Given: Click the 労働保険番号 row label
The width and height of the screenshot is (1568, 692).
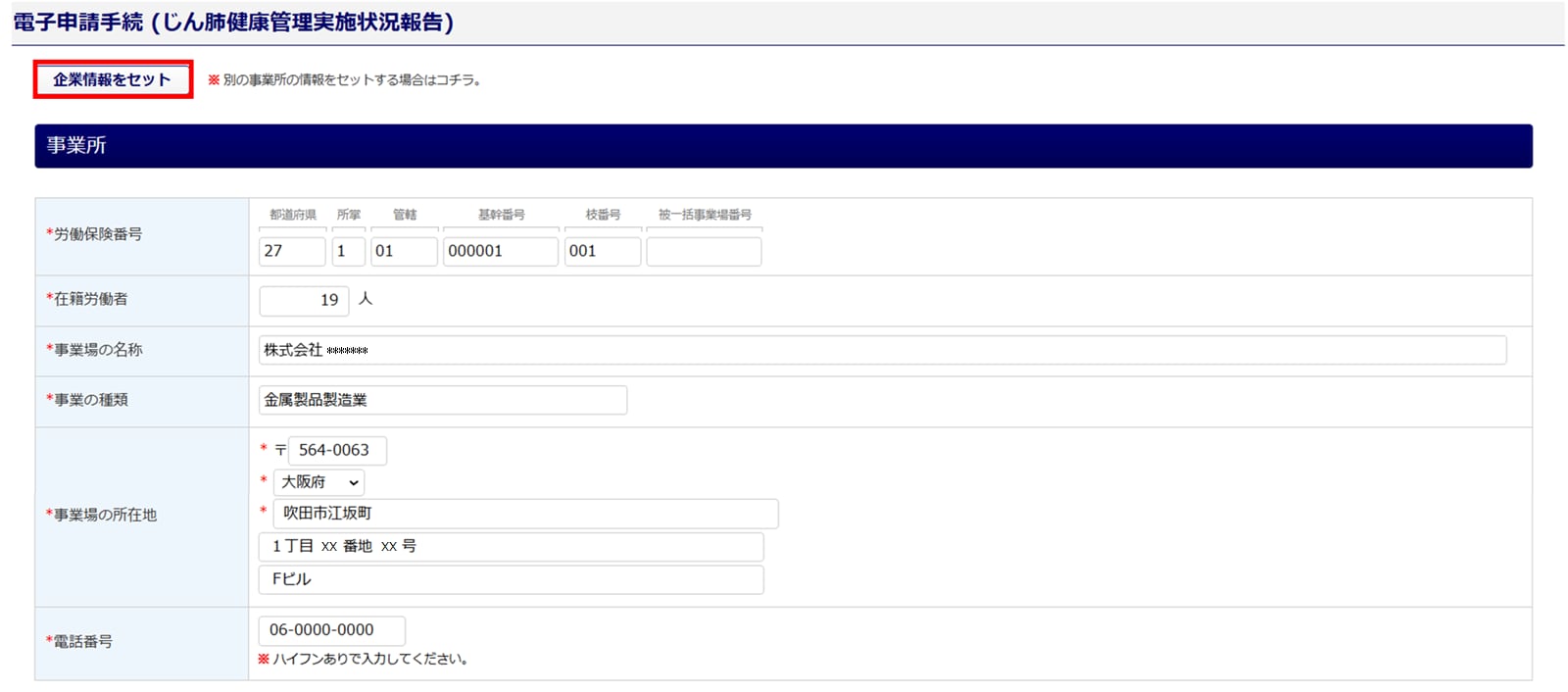Looking at the screenshot, I should point(97,234).
